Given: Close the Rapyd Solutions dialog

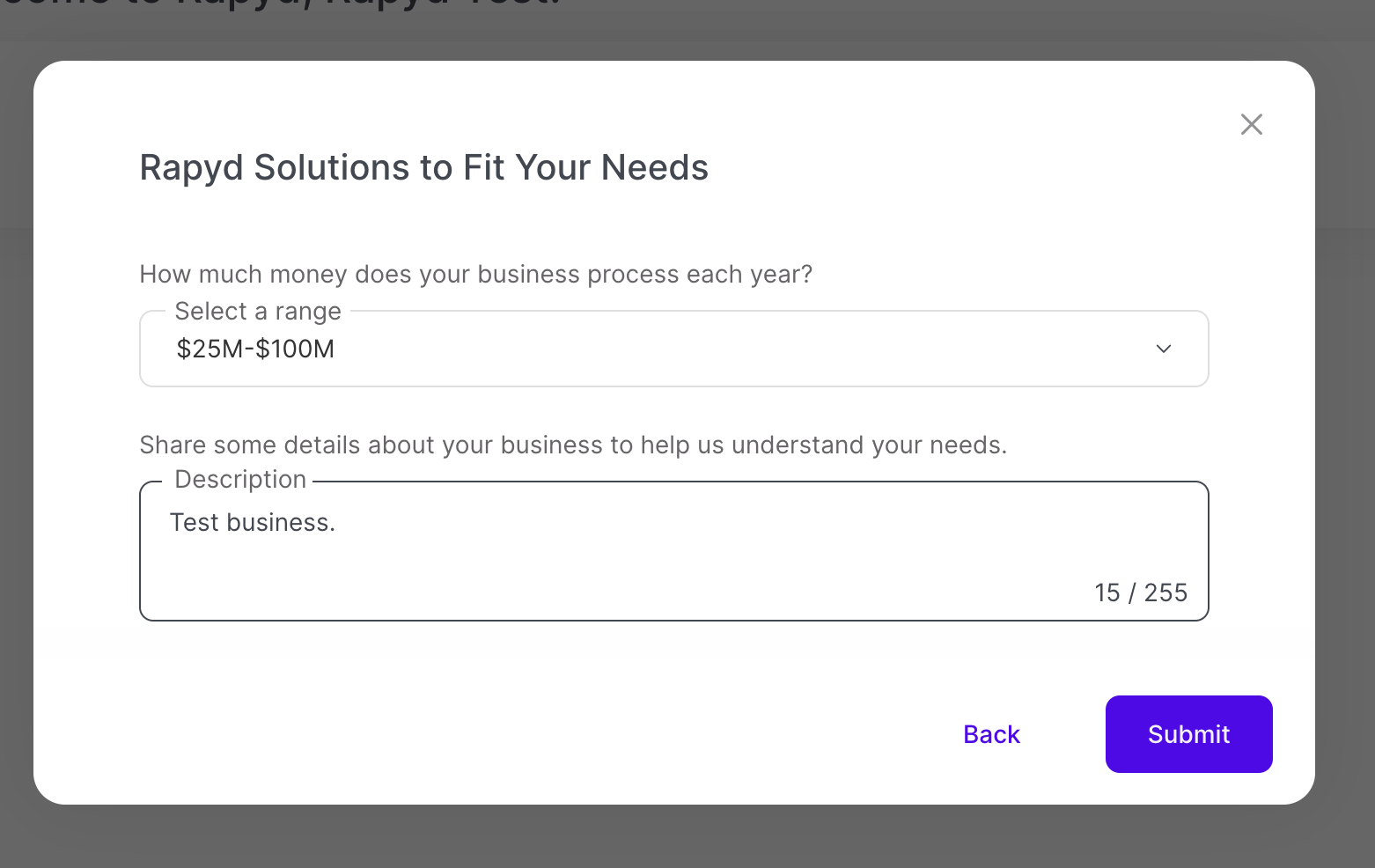Looking at the screenshot, I should tap(1251, 125).
